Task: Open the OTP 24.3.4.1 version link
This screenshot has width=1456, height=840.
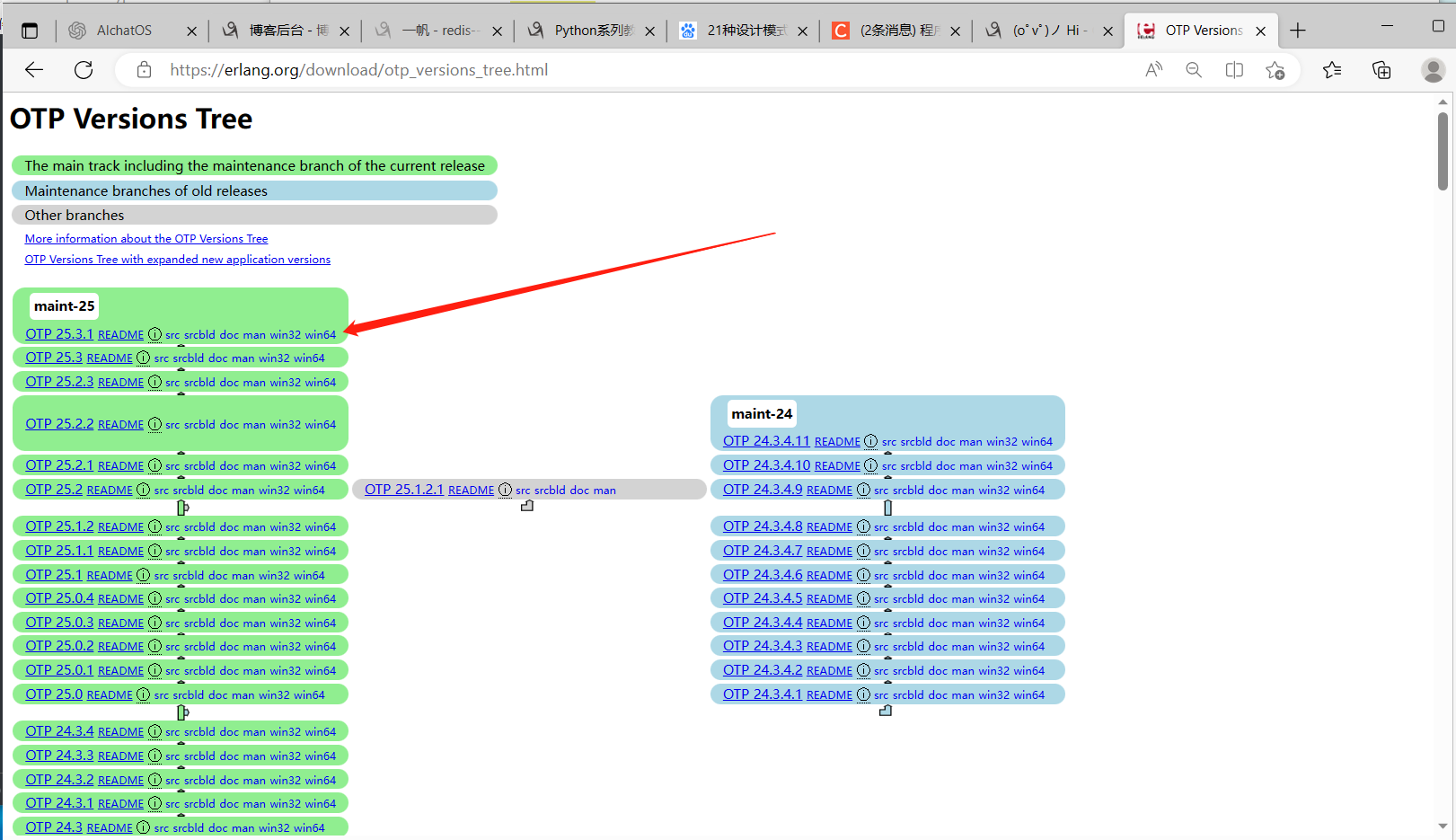Action: [763, 694]
